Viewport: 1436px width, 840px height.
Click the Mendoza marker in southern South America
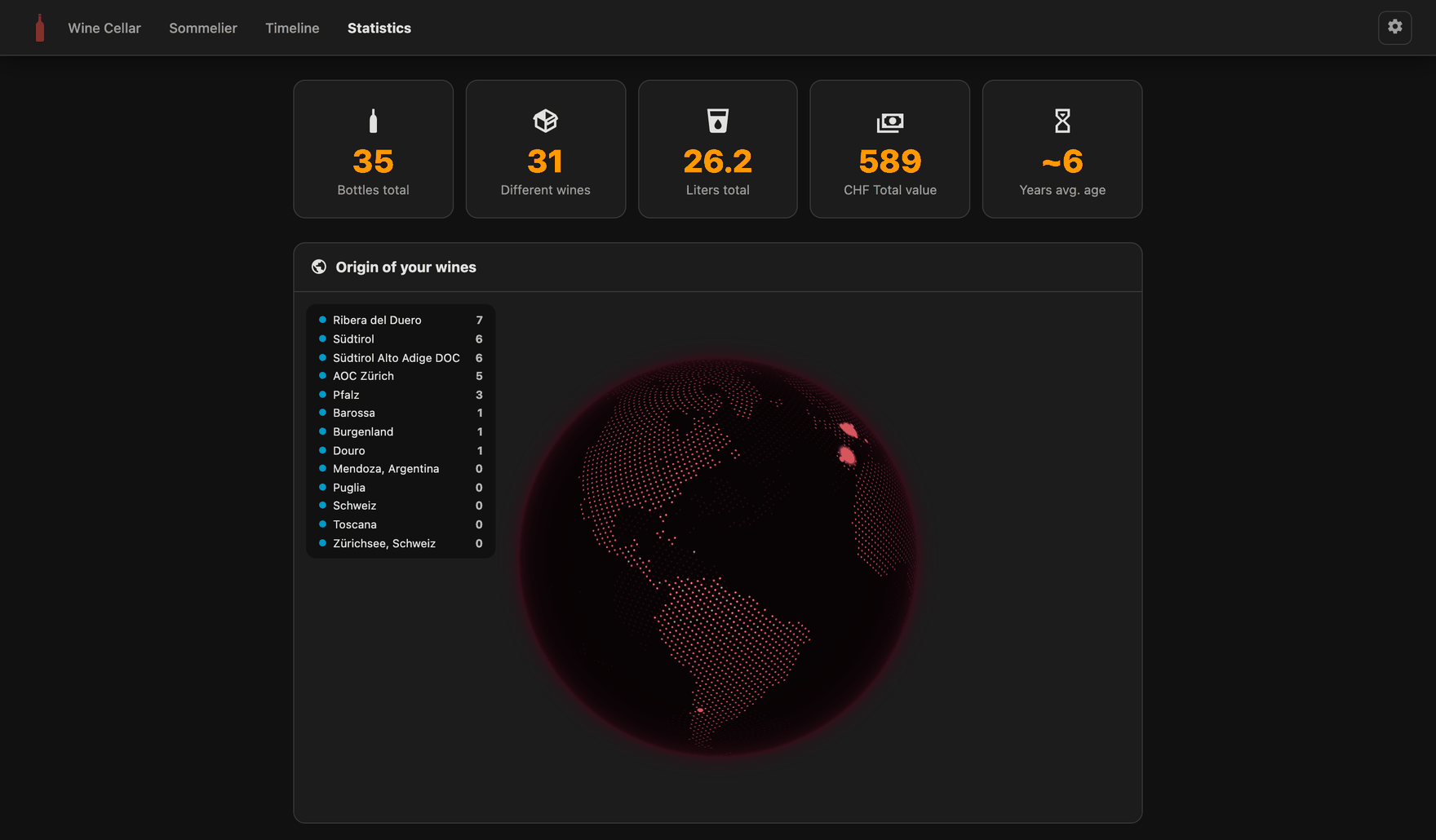[x=700, y=710]
